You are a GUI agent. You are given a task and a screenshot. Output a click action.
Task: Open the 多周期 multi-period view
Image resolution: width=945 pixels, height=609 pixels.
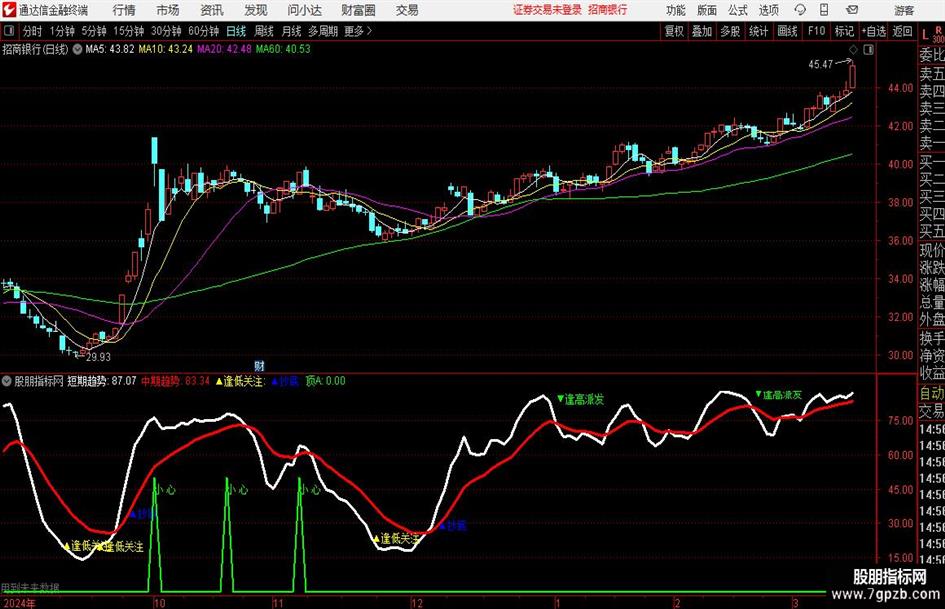322,31
